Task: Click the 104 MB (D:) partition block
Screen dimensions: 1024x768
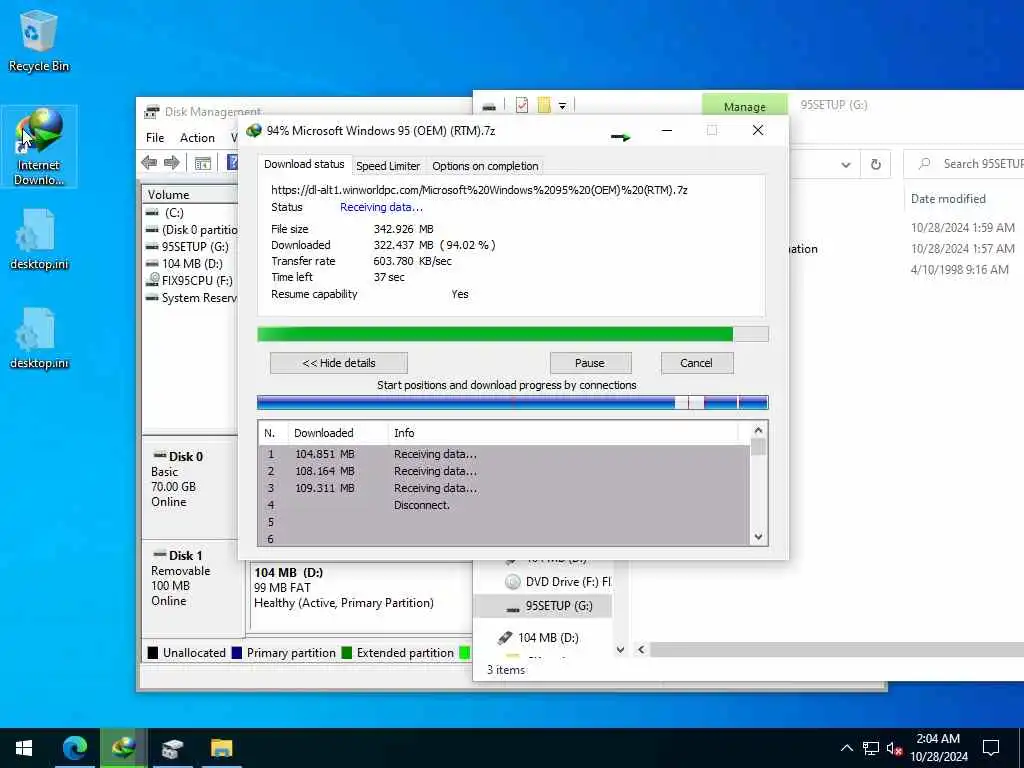Action: [360, 596]
